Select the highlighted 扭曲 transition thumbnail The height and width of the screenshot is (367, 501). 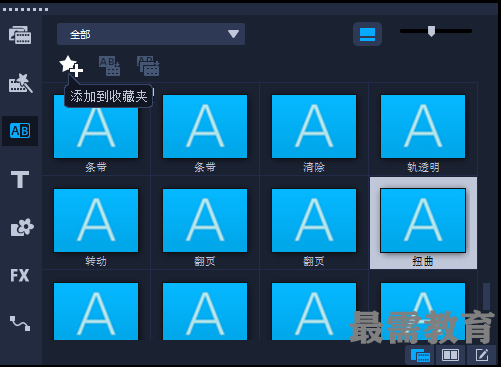click(x=423, y=220)
